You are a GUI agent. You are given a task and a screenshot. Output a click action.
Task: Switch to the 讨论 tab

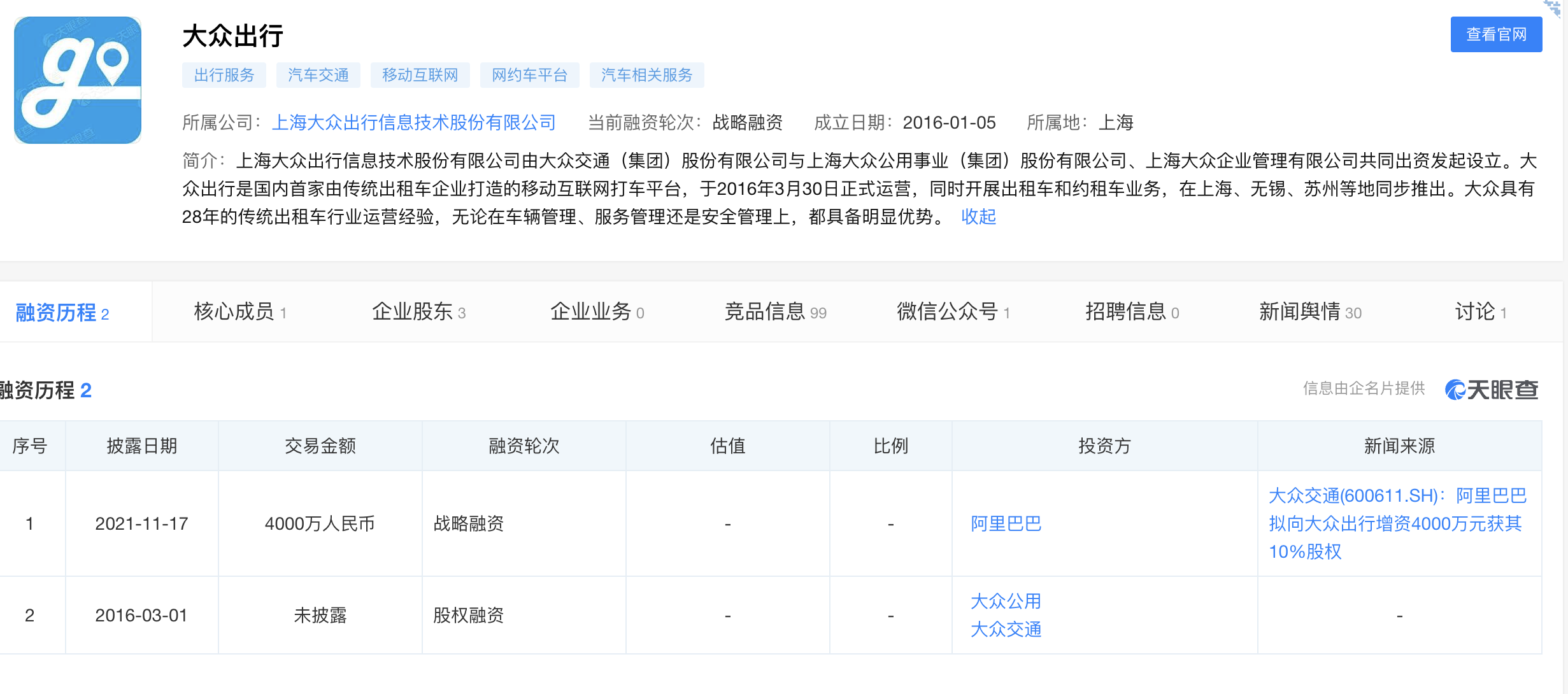click(1481, 312)
